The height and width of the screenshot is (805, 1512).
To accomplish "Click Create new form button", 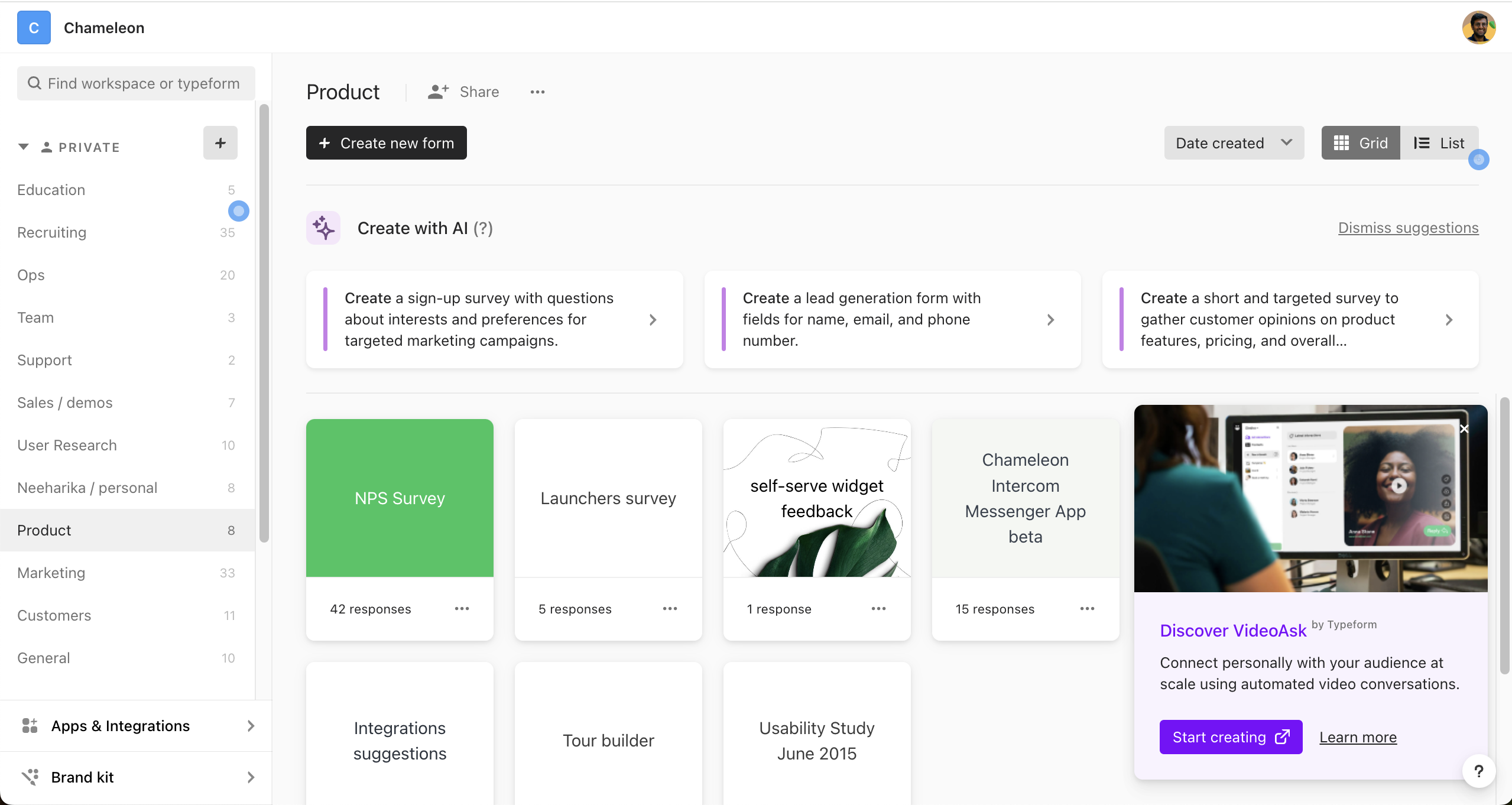I will 386,143.
